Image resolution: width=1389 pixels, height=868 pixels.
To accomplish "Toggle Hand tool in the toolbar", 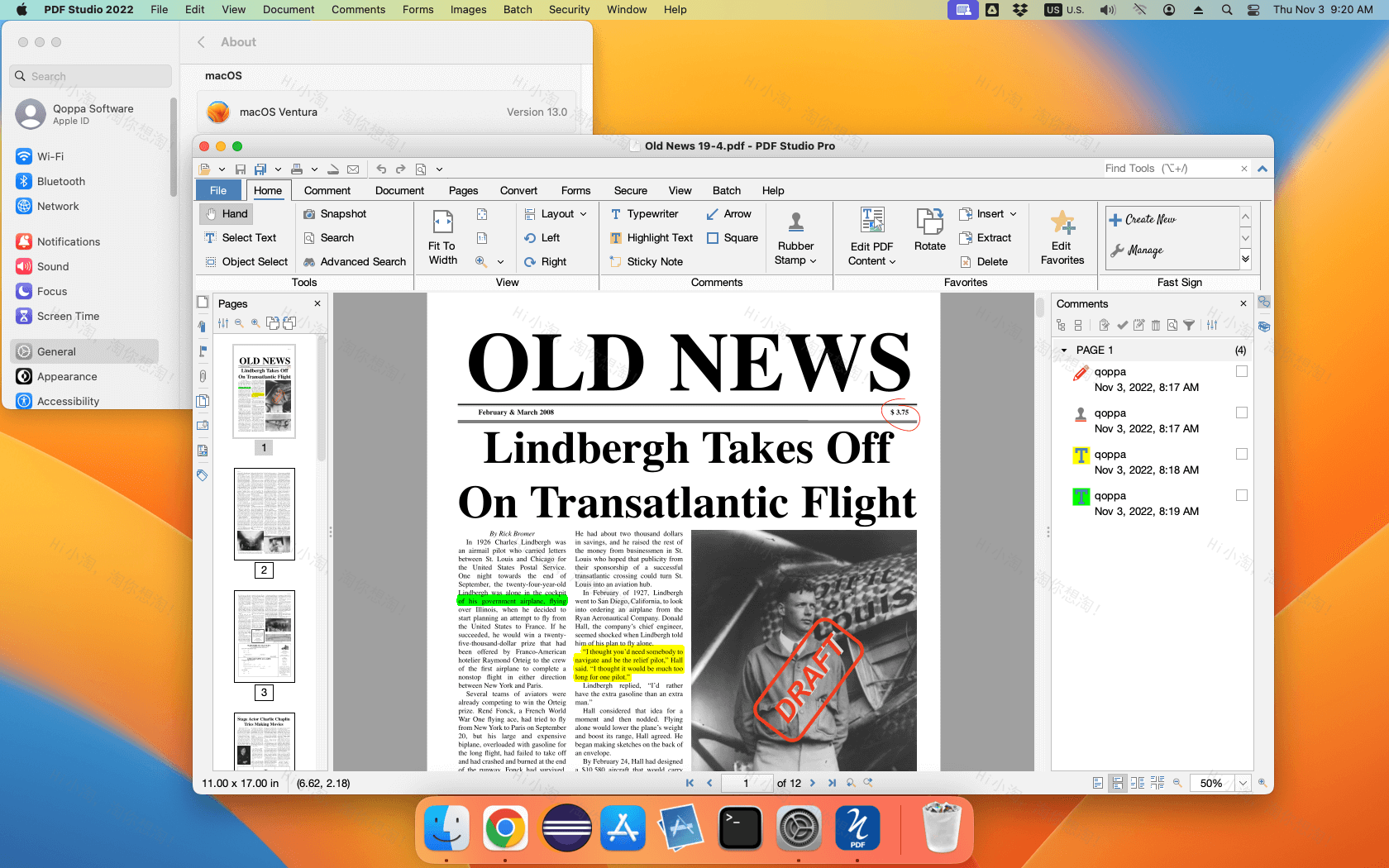I will 225,213.
